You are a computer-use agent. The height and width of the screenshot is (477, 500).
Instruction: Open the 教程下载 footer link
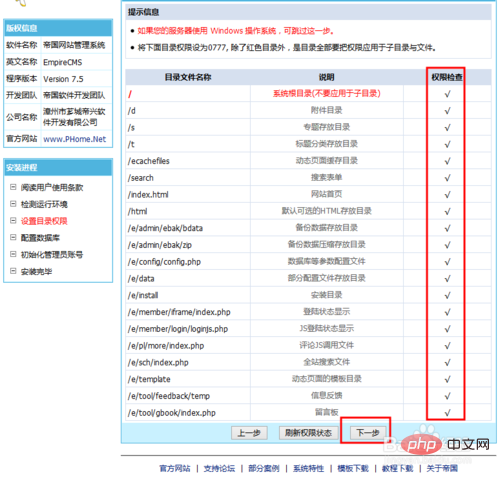(397, 468)
